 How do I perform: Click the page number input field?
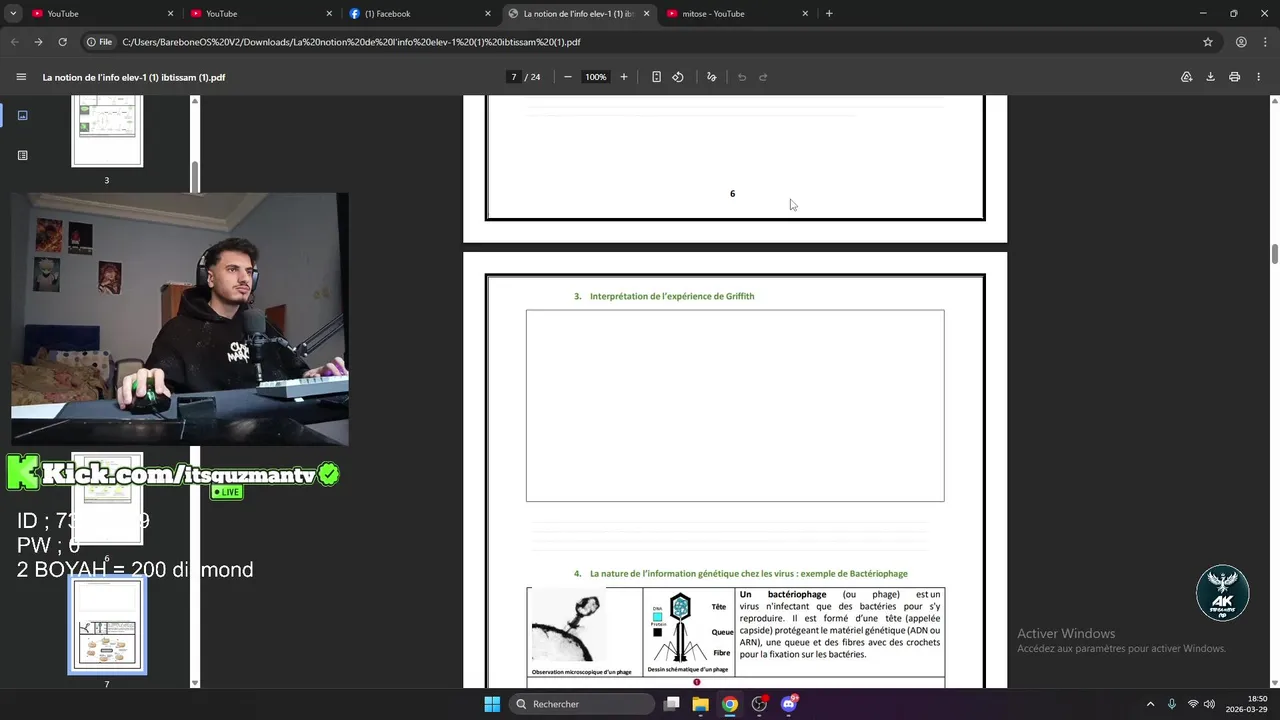514,77
